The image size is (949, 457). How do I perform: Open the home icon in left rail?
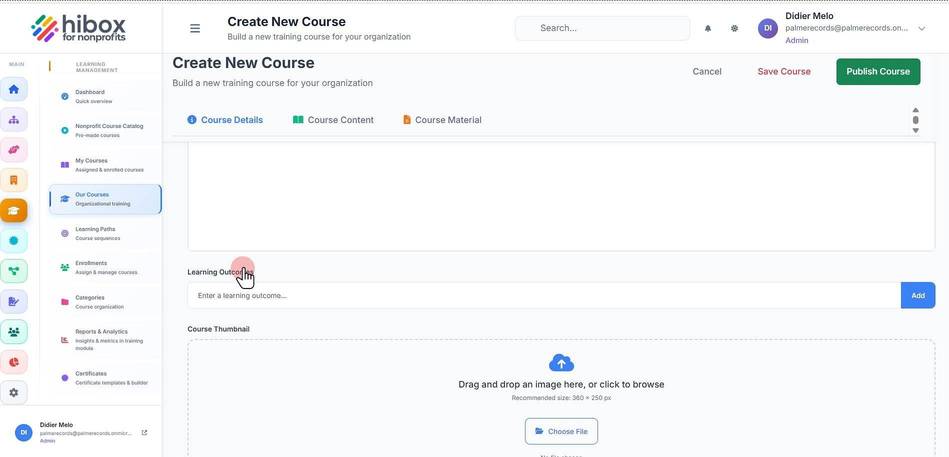click(13, 90)
